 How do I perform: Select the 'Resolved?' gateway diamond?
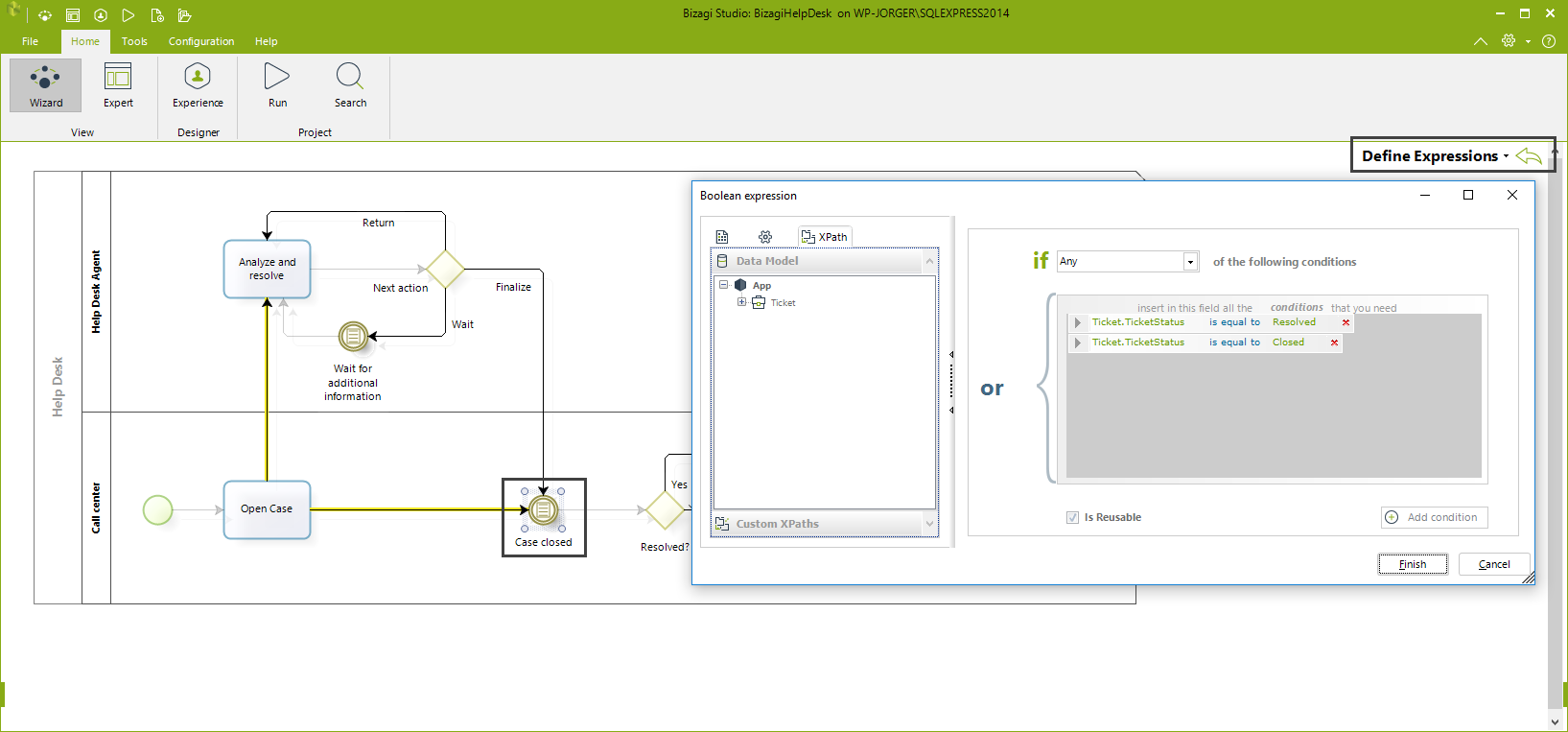pos(665,509)
